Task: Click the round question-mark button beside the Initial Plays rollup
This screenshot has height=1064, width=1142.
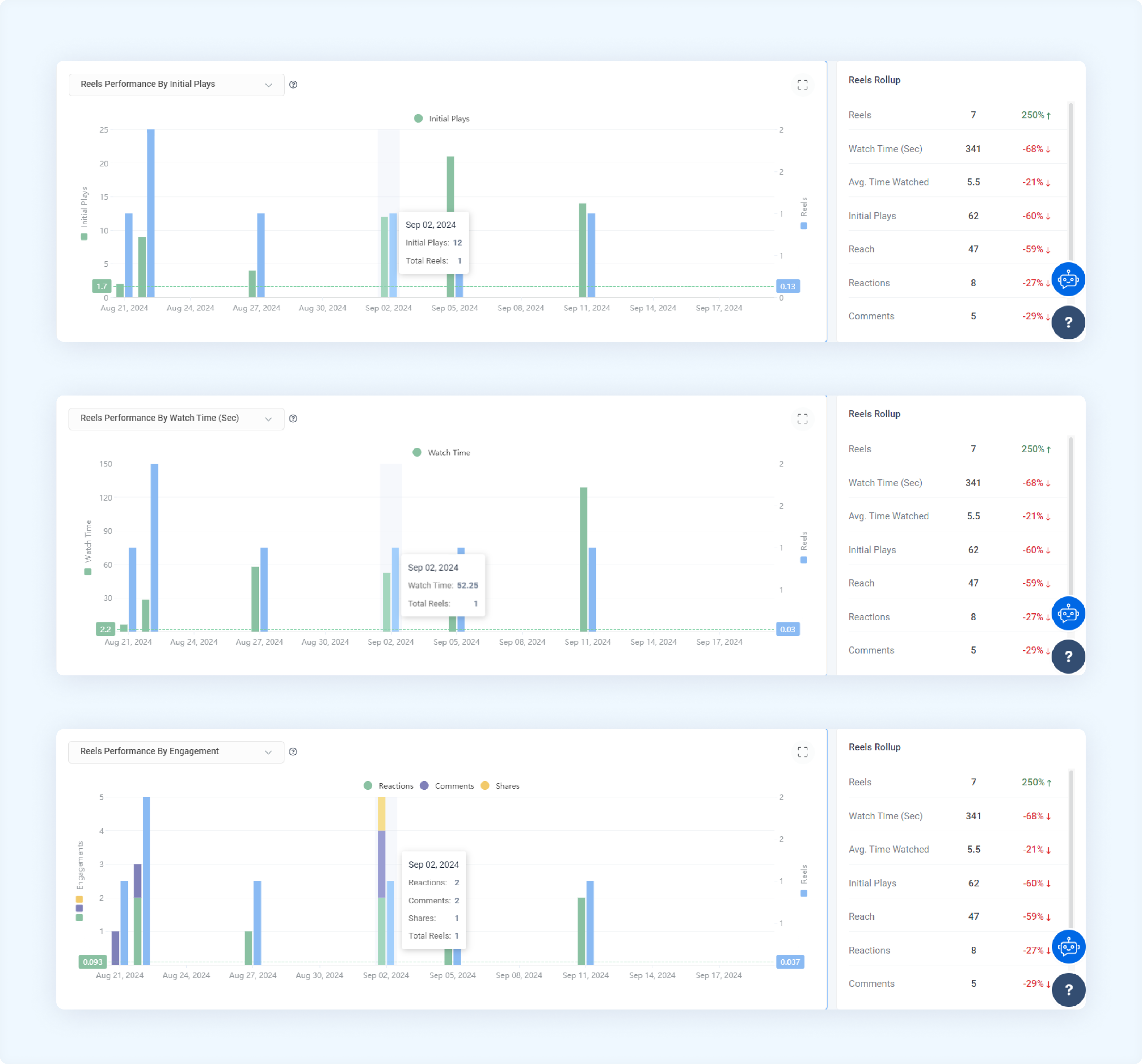Action: point(1068,322)
